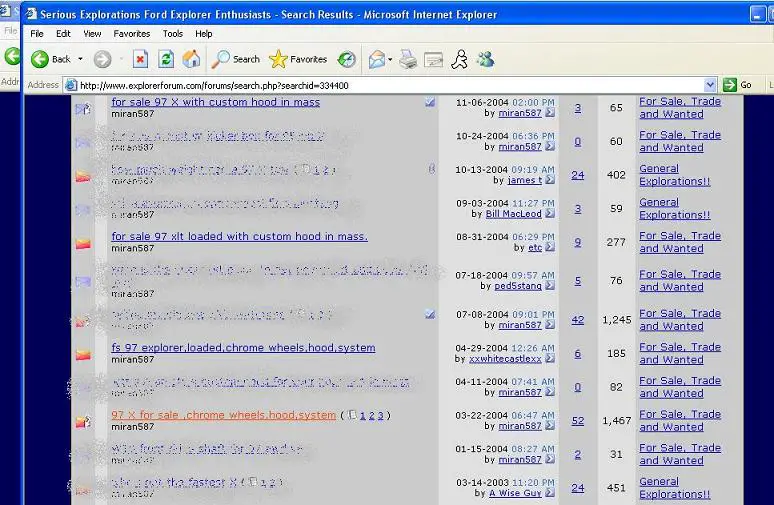Click the Go button next to address
The height and width of the screenshot is (505, 774).
pos(737,85)
